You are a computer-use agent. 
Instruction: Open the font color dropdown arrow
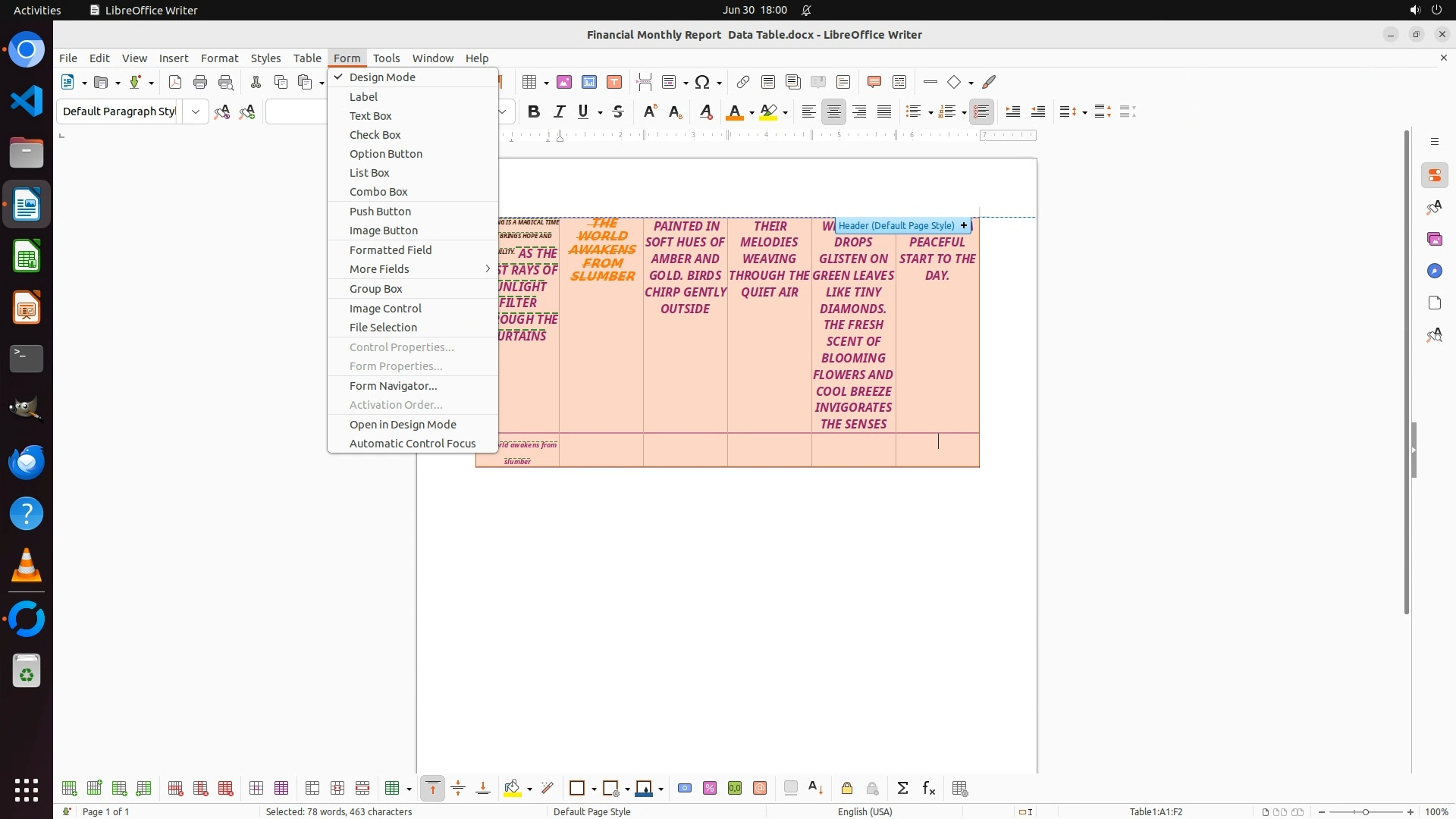(x=752, y=112)
